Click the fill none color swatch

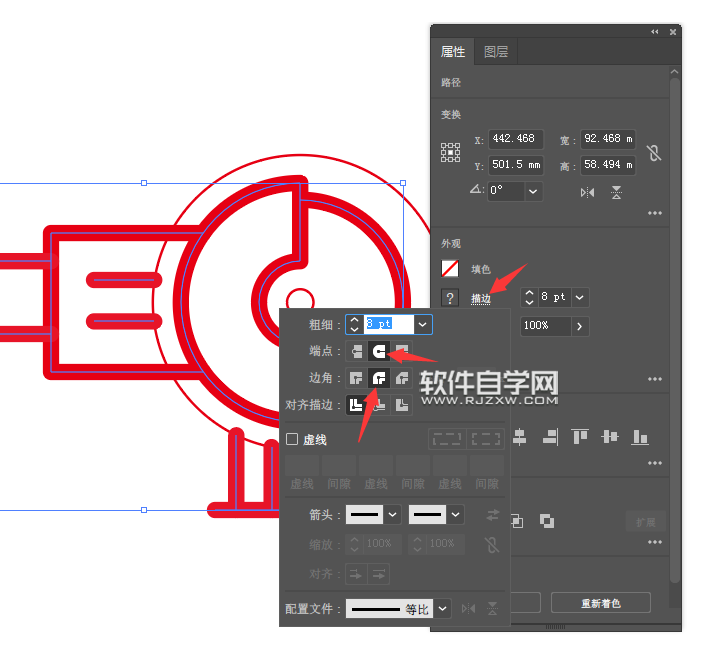tap(450, 269)
